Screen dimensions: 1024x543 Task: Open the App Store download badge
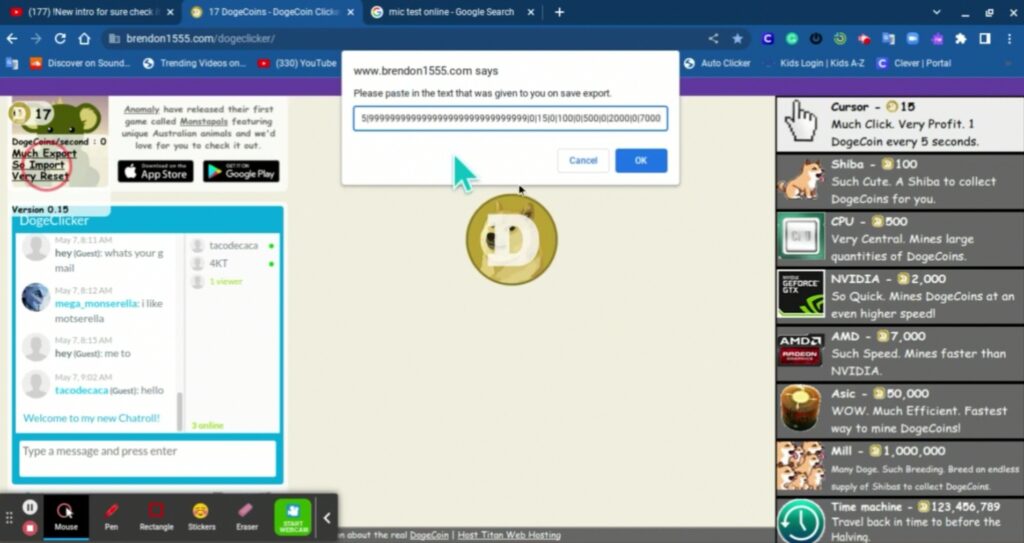[155, 171]
